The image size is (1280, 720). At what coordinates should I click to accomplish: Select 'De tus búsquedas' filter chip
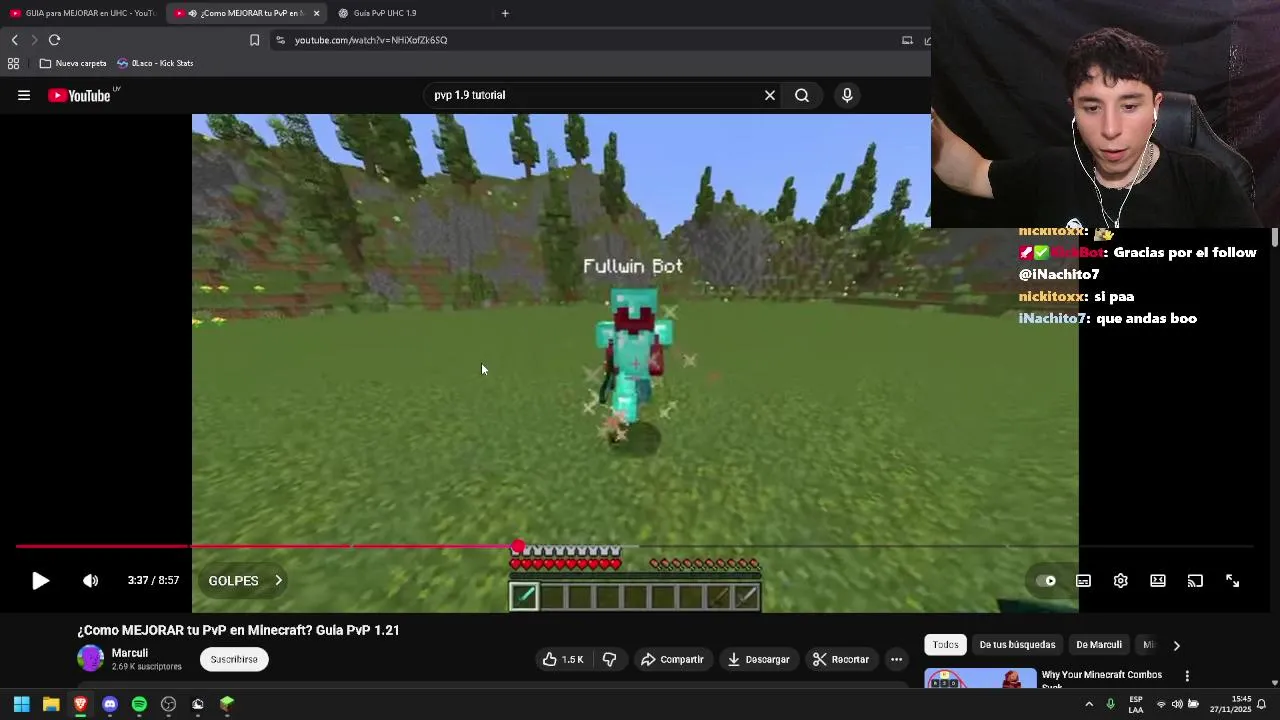1017,645
